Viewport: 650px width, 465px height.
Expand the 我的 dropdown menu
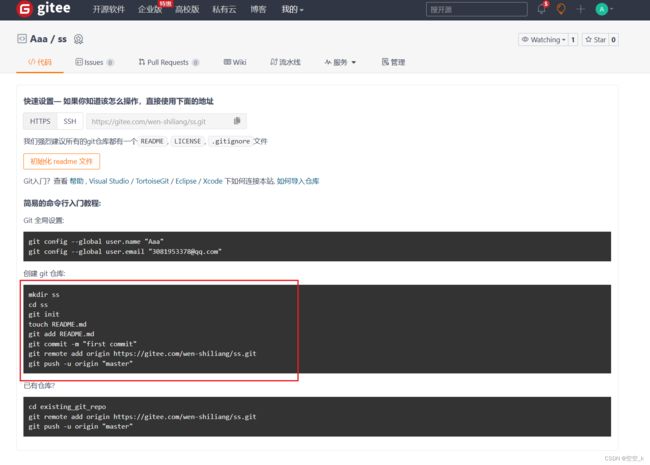point(292,9)
